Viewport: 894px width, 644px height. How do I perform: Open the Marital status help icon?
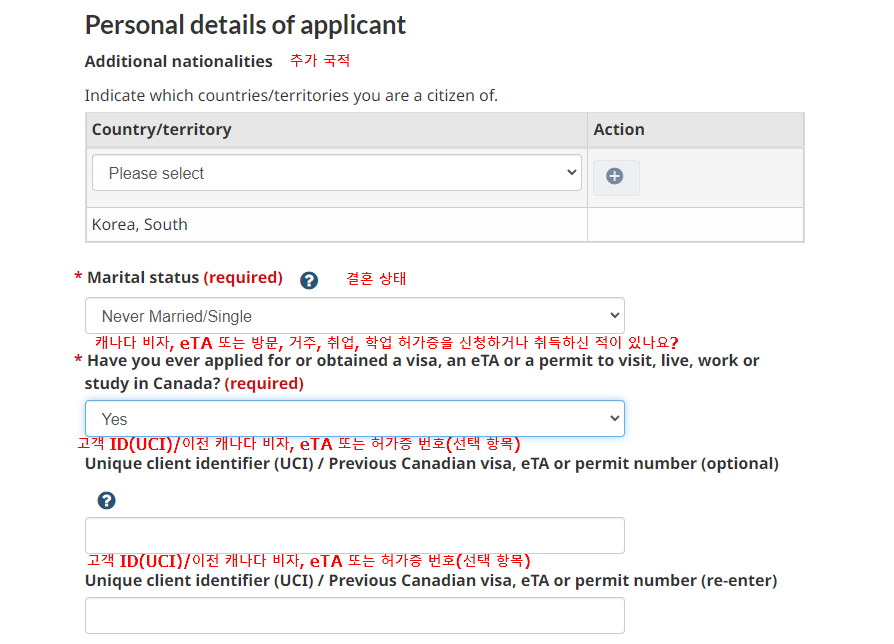[x=309, y=280]
